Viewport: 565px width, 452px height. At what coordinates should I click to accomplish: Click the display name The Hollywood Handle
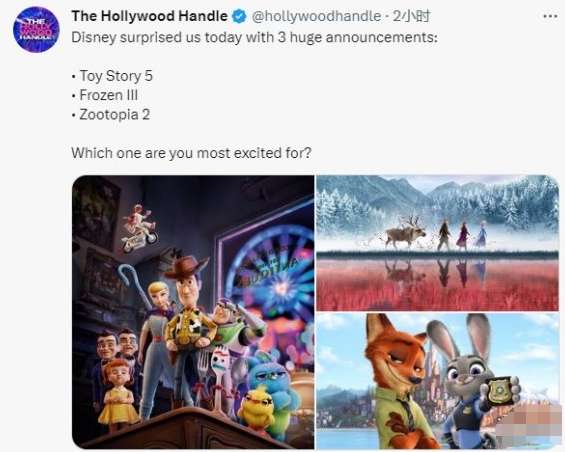(150, 16)
